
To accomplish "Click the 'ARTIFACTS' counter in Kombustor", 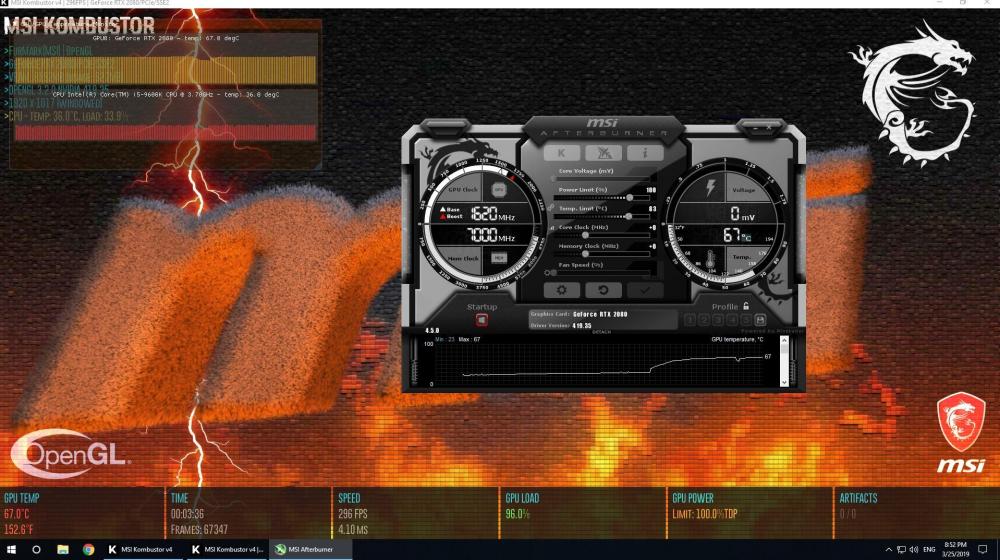I will coord(858,499).
